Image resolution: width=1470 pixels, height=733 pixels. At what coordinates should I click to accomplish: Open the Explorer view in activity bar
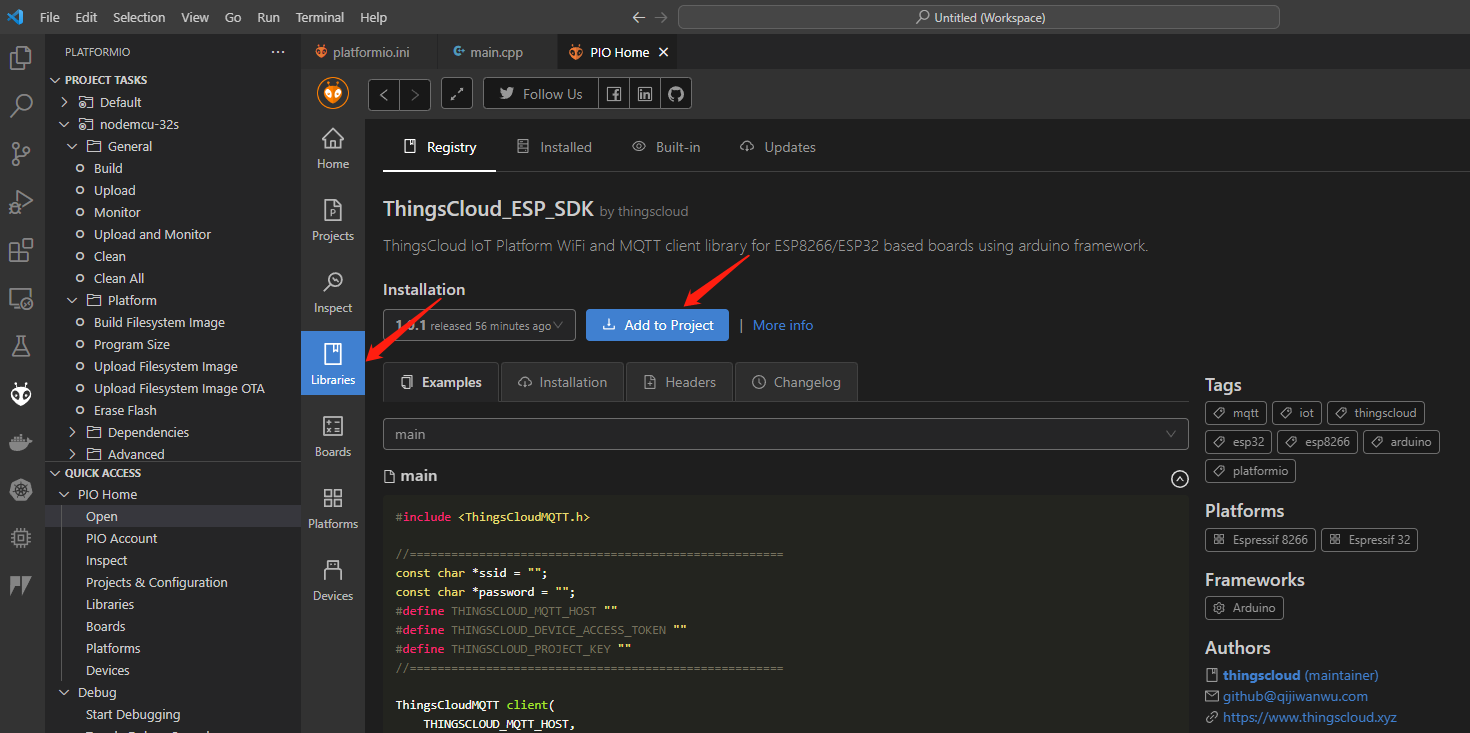click(x=21, y=58)
